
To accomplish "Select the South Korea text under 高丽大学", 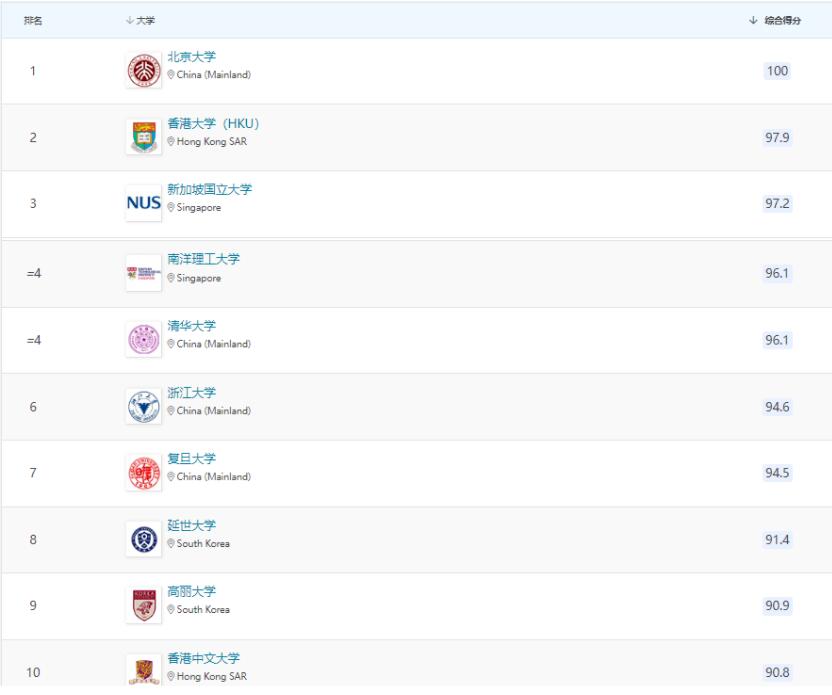I will [203, 610].
